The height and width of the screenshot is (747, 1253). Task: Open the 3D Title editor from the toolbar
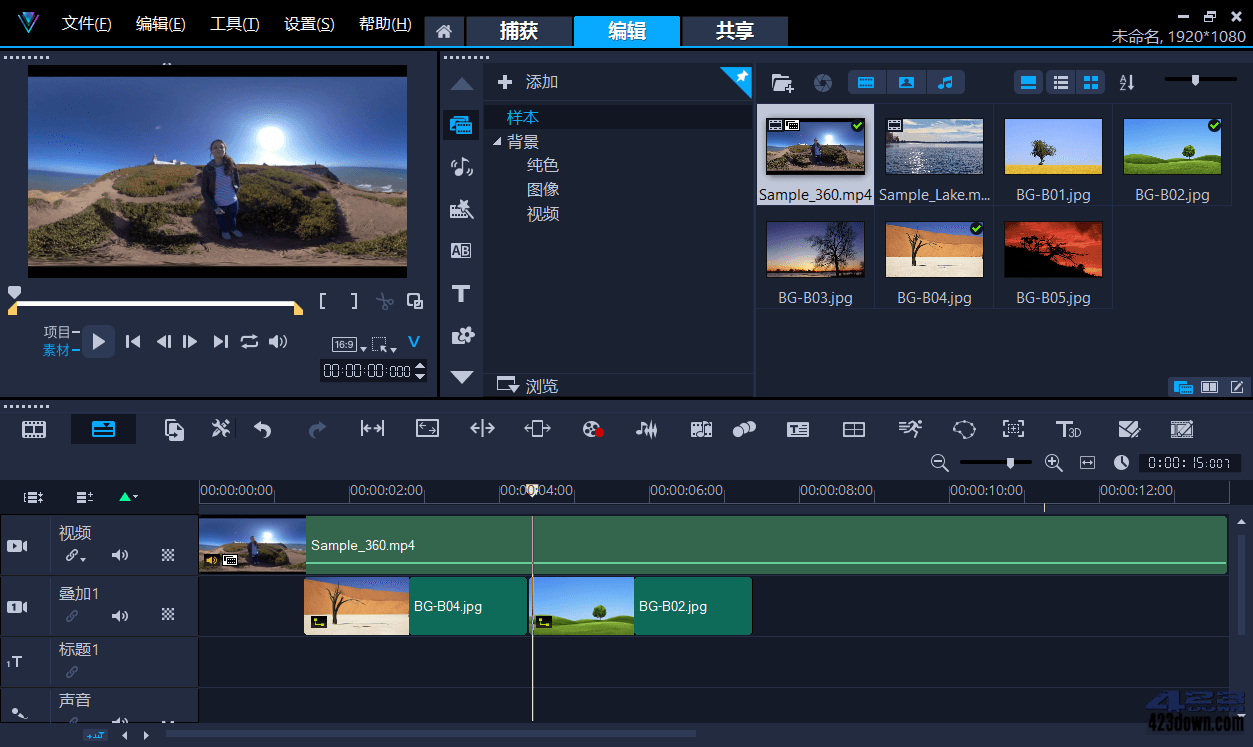[x=1069, y=429]
